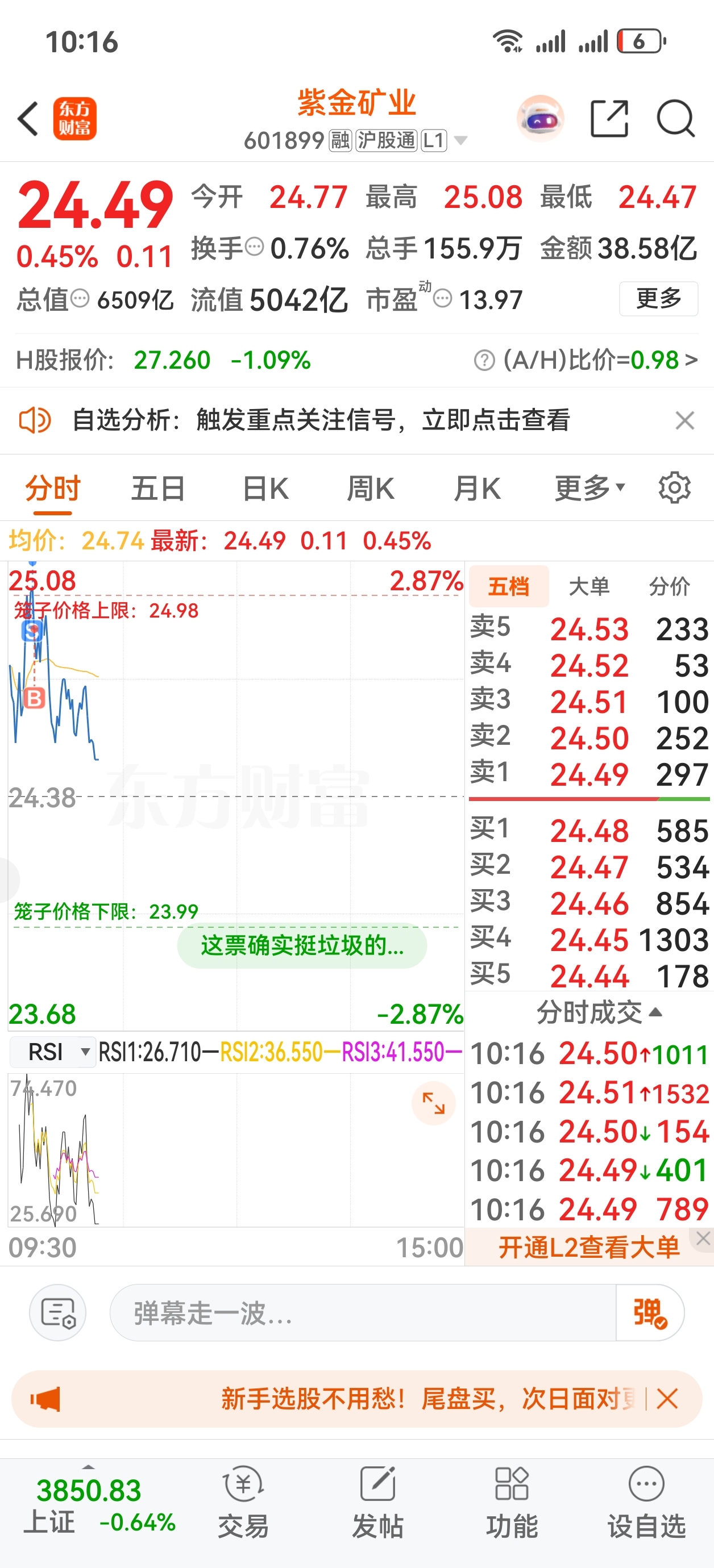Switch to the 月K tab

tap(477, 489)
